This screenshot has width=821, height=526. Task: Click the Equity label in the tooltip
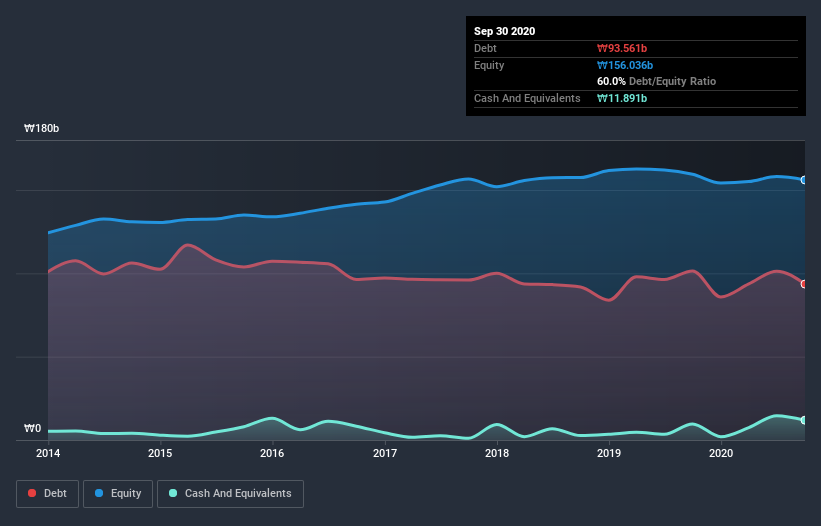[489, 65]
